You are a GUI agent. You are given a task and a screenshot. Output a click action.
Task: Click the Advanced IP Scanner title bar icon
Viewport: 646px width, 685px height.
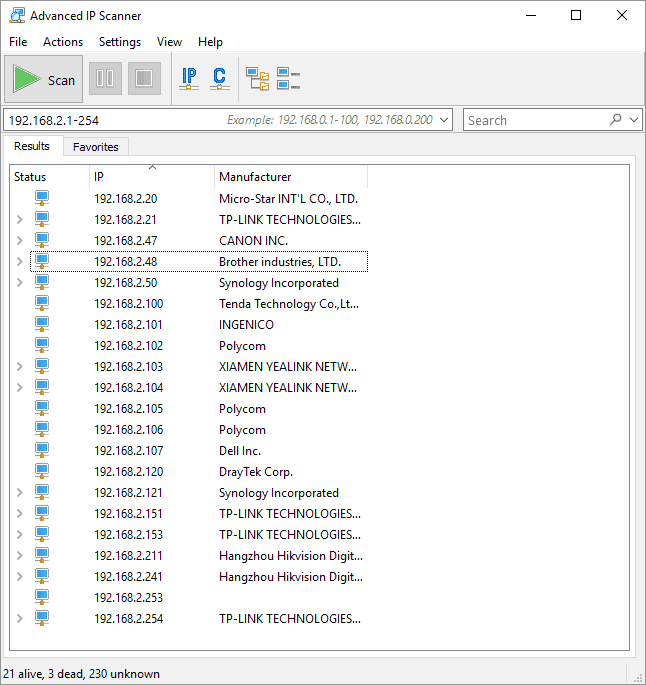point(17,15)
